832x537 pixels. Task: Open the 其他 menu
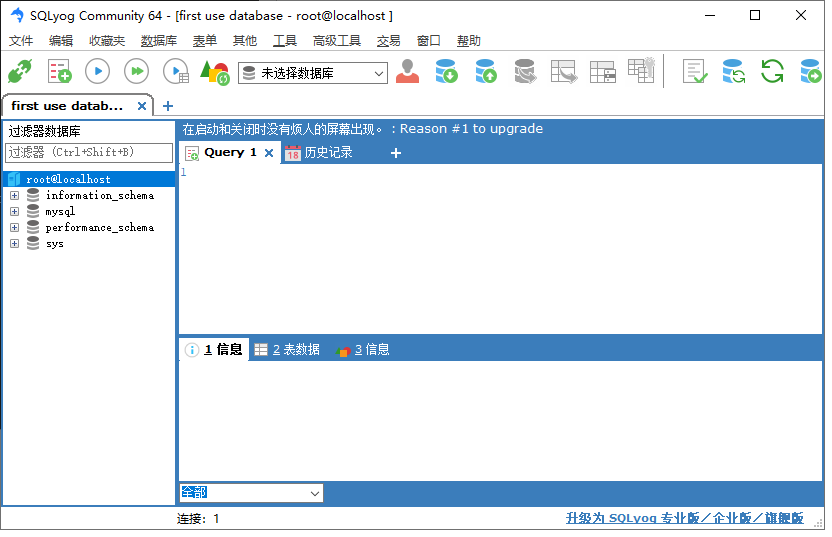click(x=245, y=41)
